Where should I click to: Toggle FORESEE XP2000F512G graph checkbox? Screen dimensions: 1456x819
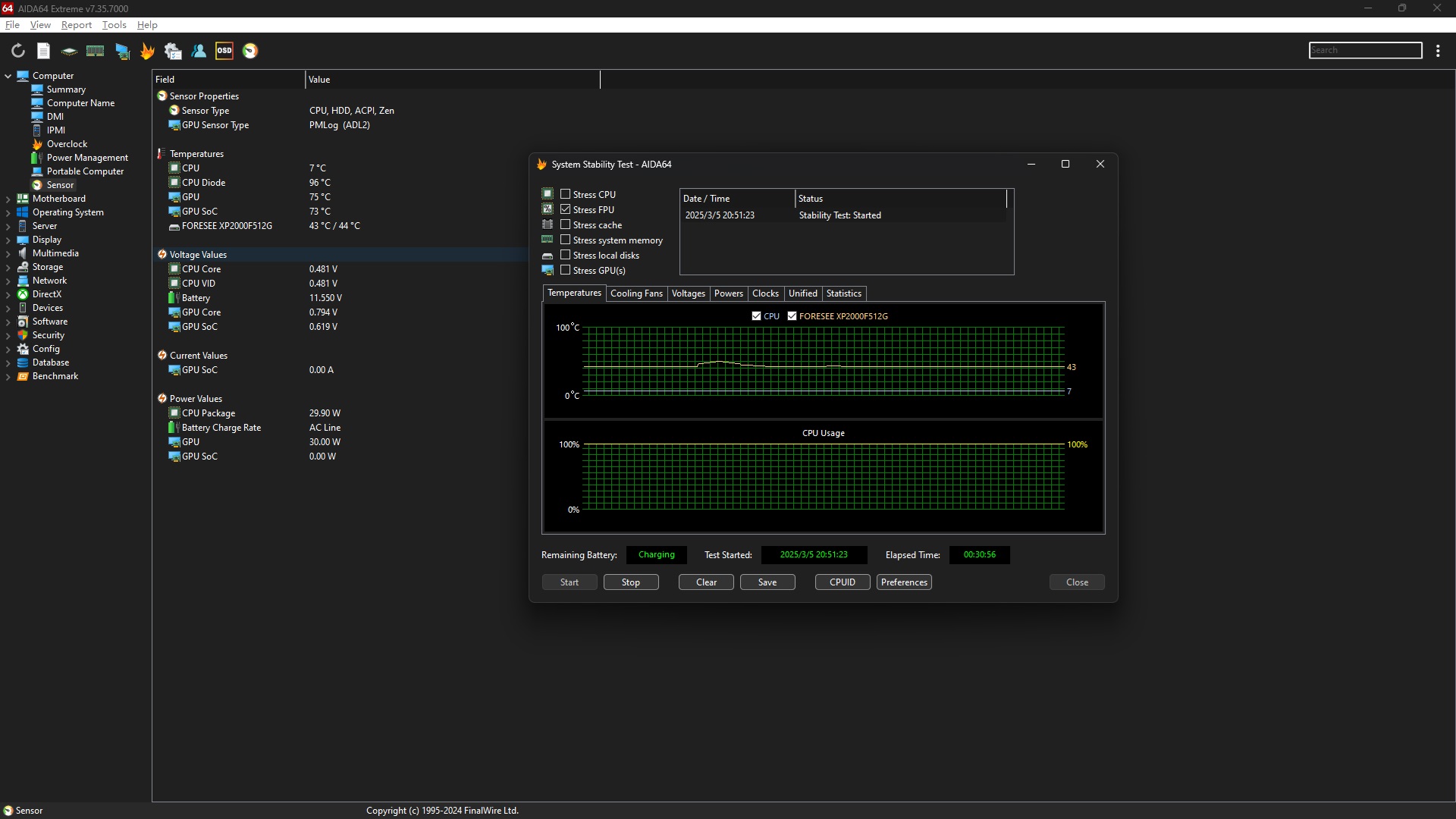tap(792, 316)
